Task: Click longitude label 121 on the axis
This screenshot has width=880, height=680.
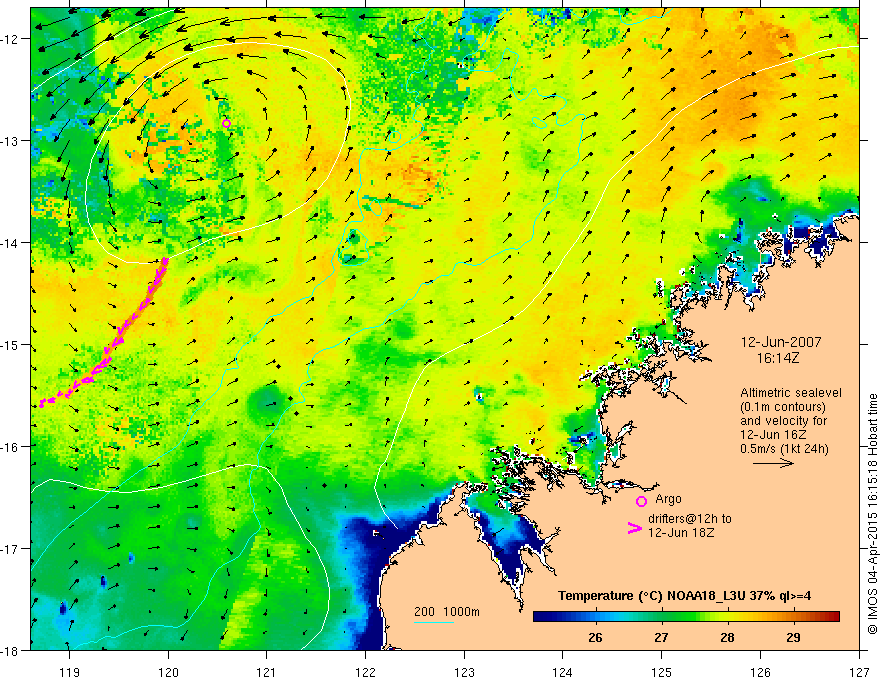Action: click(267, 672)
